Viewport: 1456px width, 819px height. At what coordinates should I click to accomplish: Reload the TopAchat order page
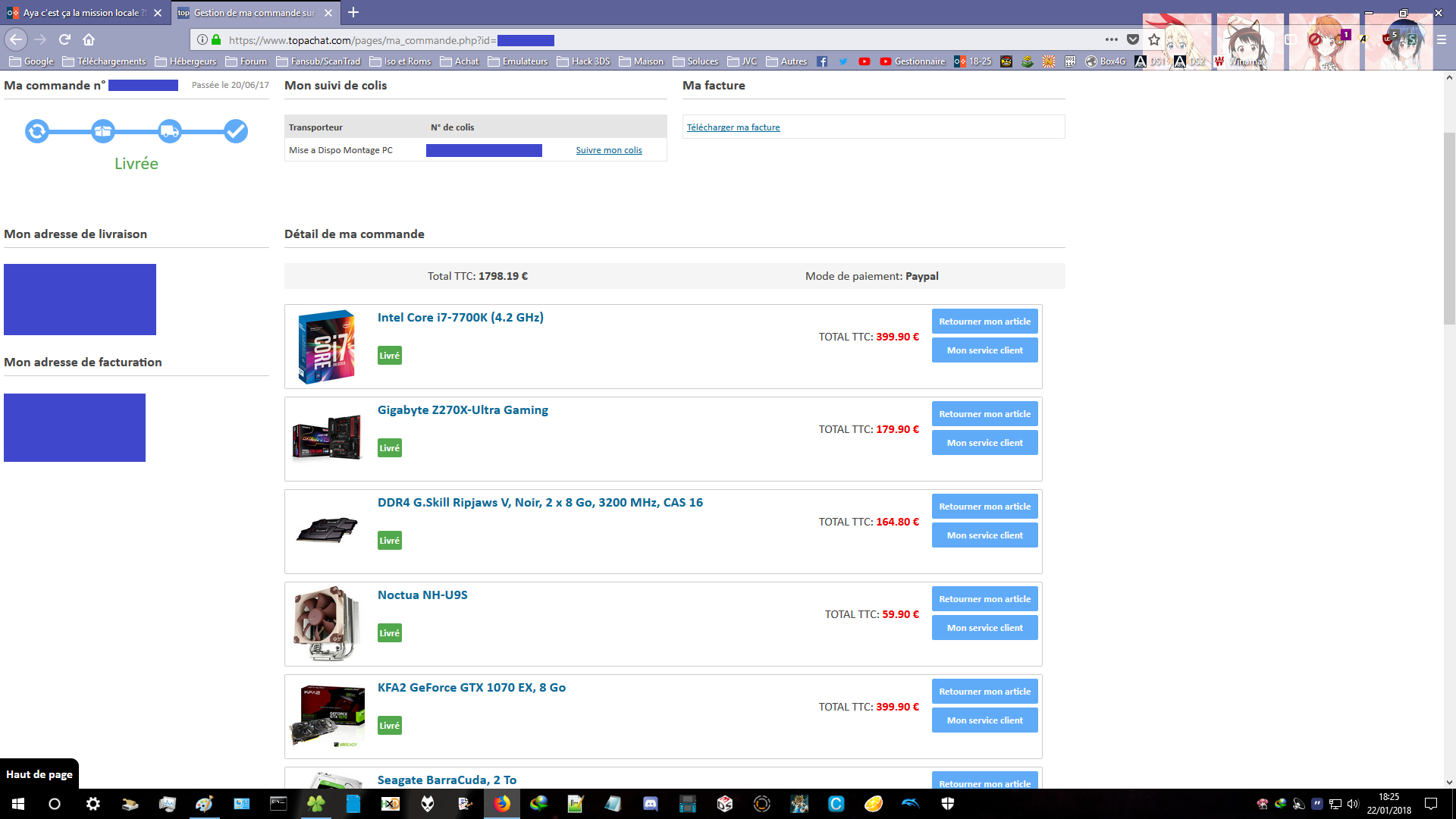tap(64, 39)
